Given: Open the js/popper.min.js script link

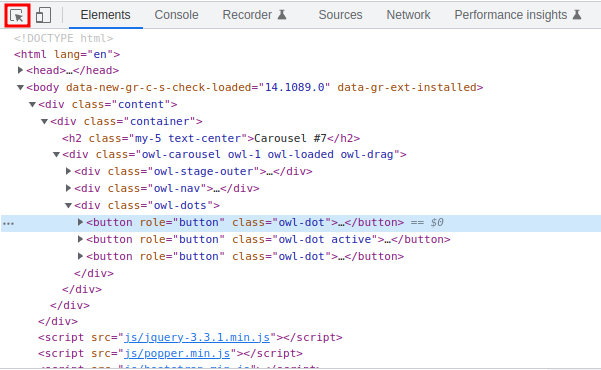Looking at the screenshot, I should click(x=177, y=354).
